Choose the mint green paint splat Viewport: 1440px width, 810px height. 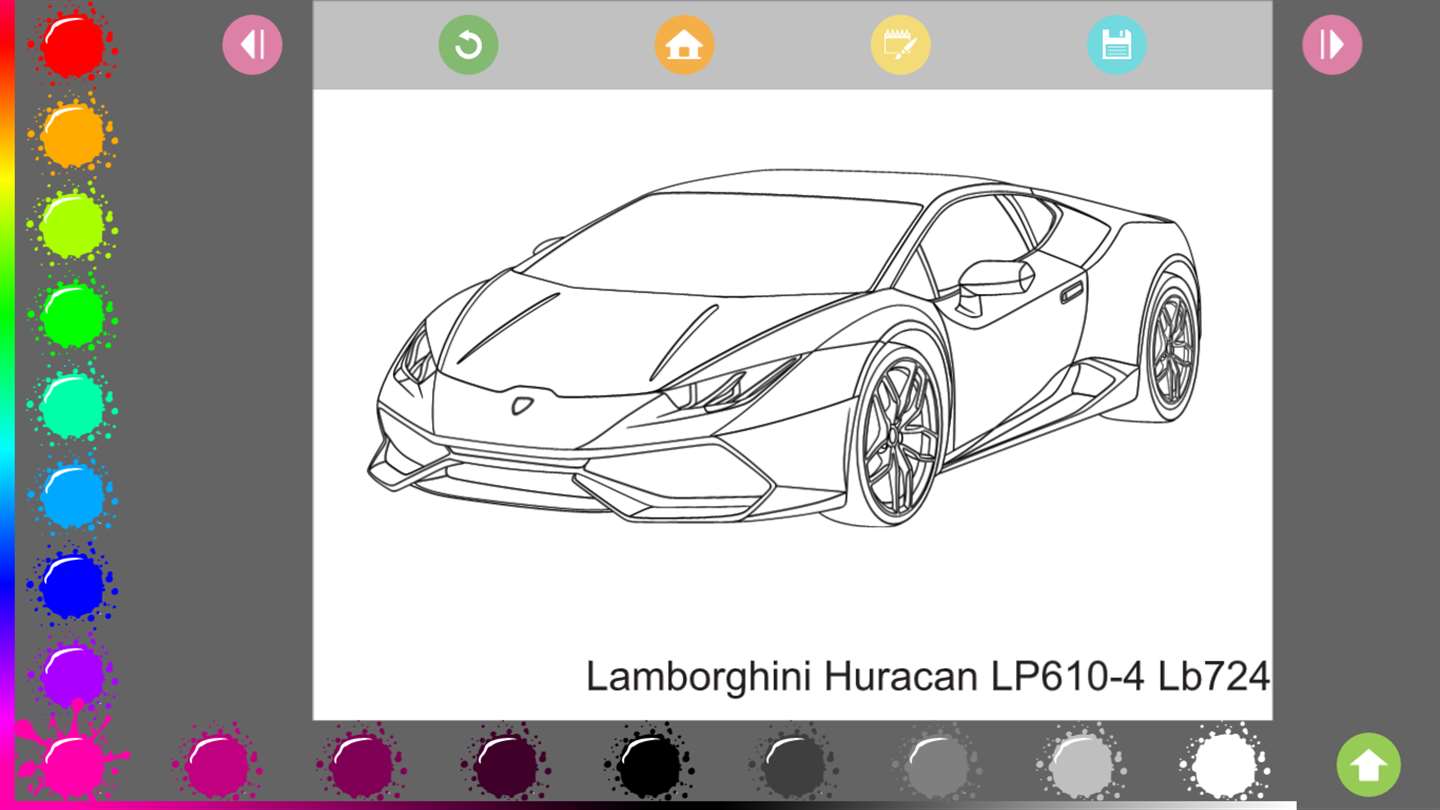pos(72,405)
